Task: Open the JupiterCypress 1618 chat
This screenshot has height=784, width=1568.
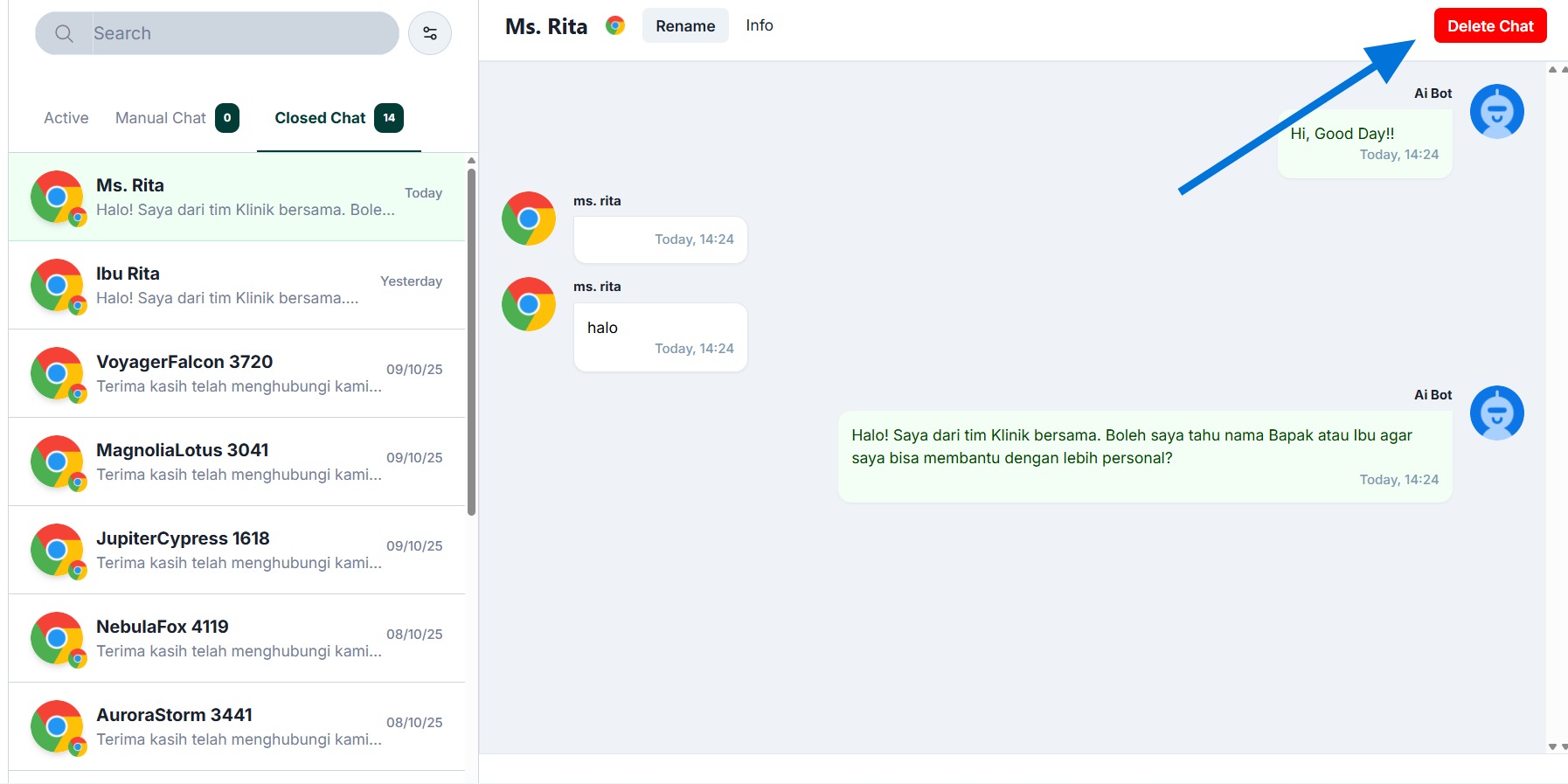Action: tap(237, 550)
